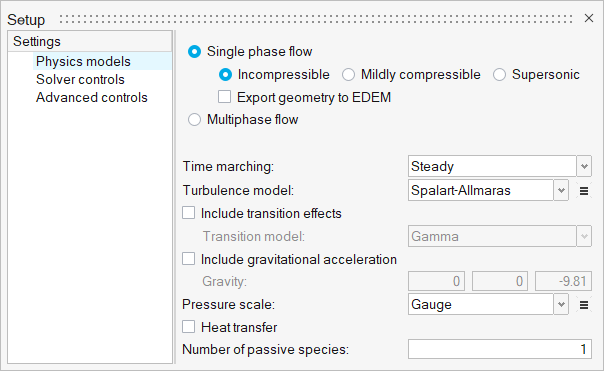Click the Number of passive species field
604x371 pixels.
click(x=500, y=349)
